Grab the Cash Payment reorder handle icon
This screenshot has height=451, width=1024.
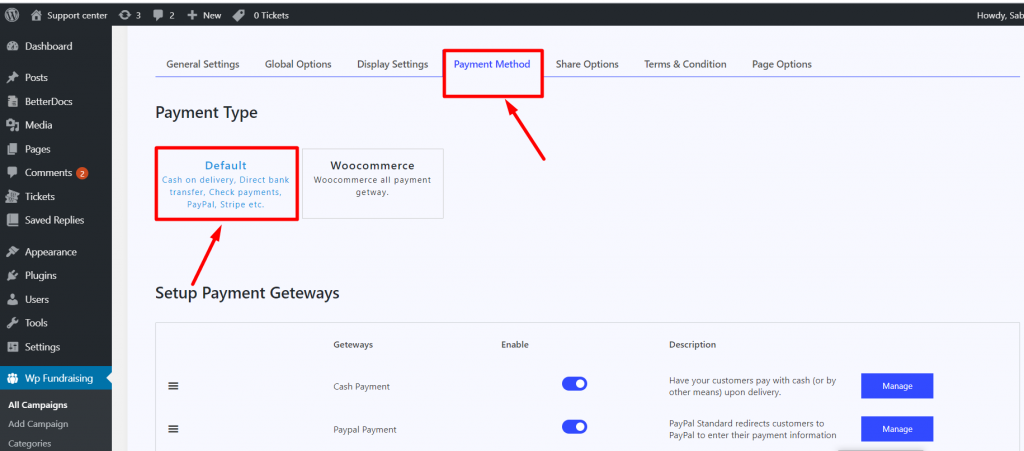tap(173, 386)
